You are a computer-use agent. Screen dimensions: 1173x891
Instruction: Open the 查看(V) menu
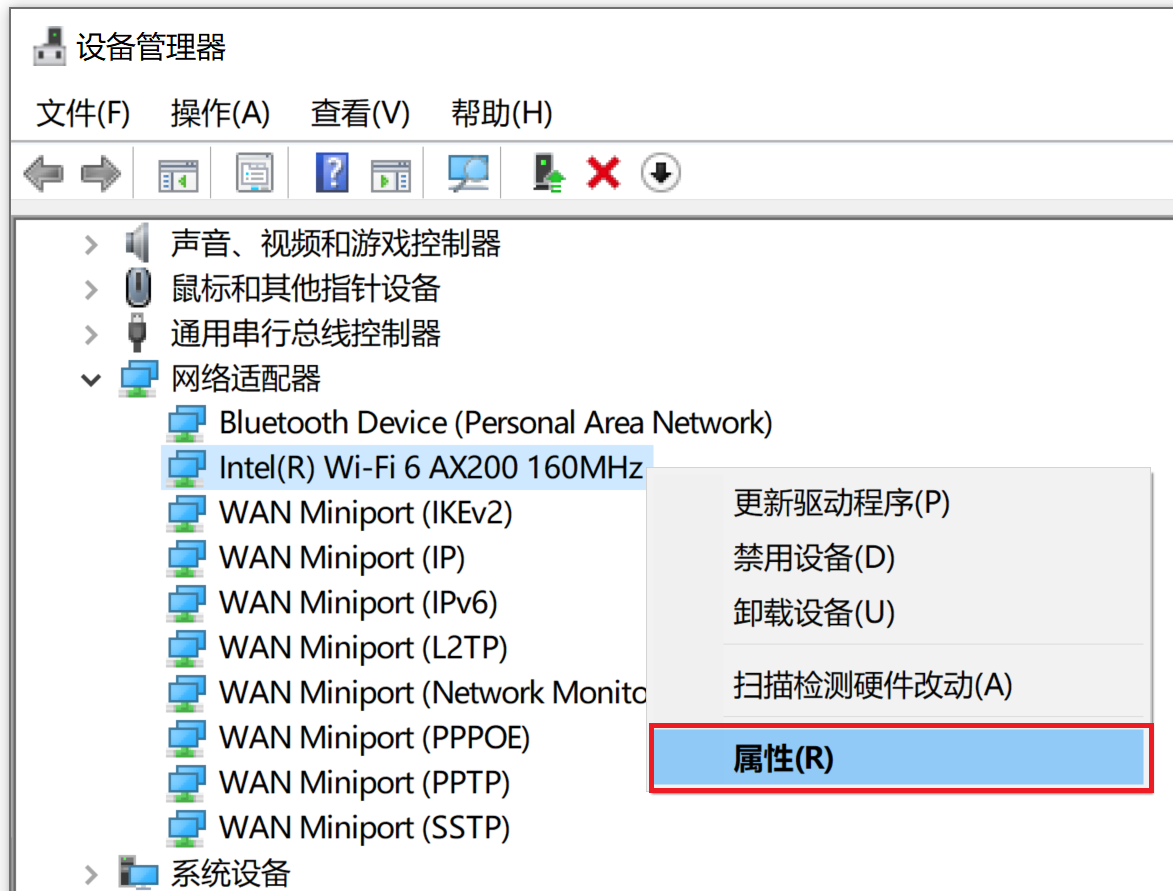tap(360, 113)
